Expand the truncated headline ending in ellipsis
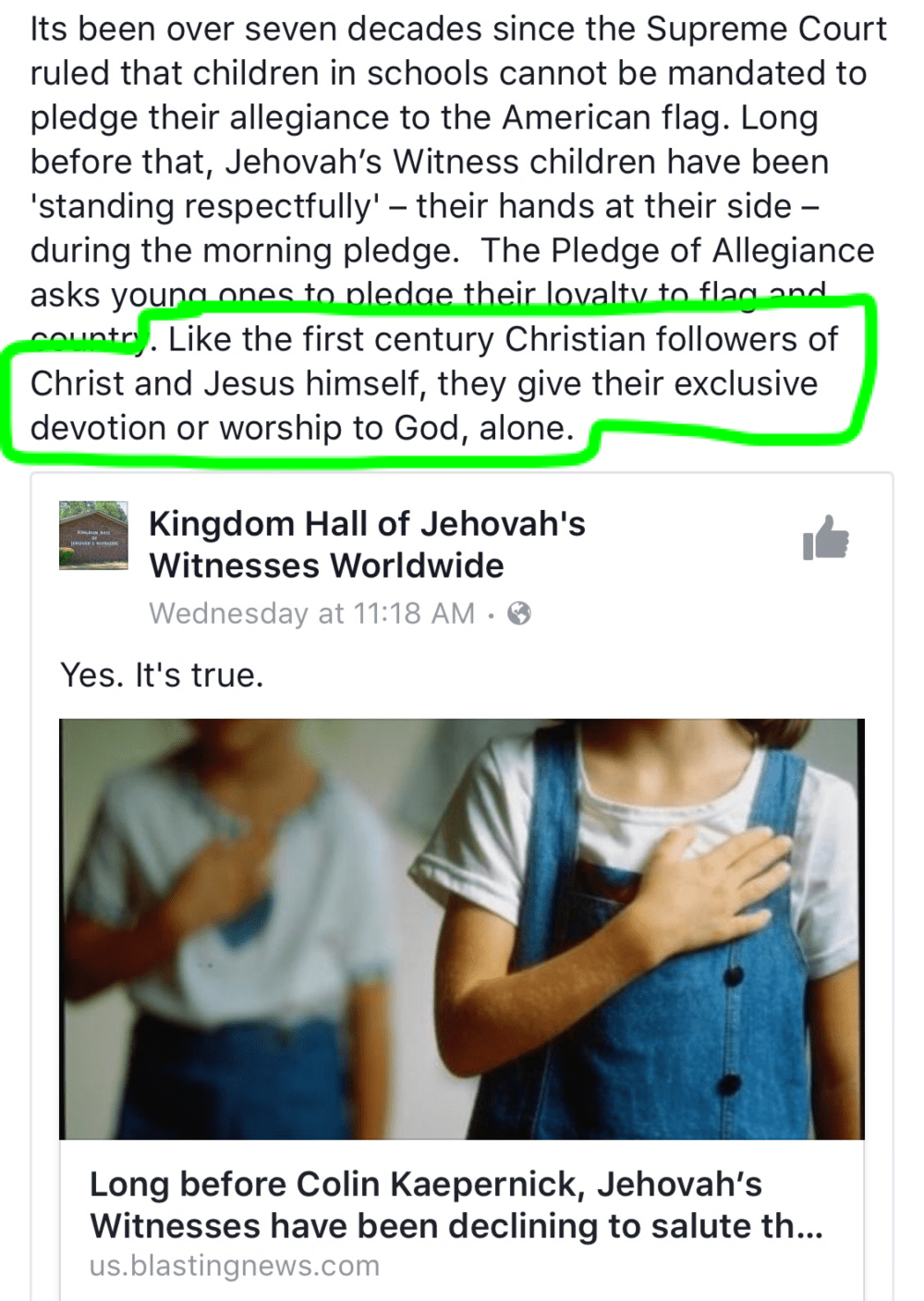The height and width of the screenshot is (1301, 924). pyautogui.click(x=456, y=1226)
